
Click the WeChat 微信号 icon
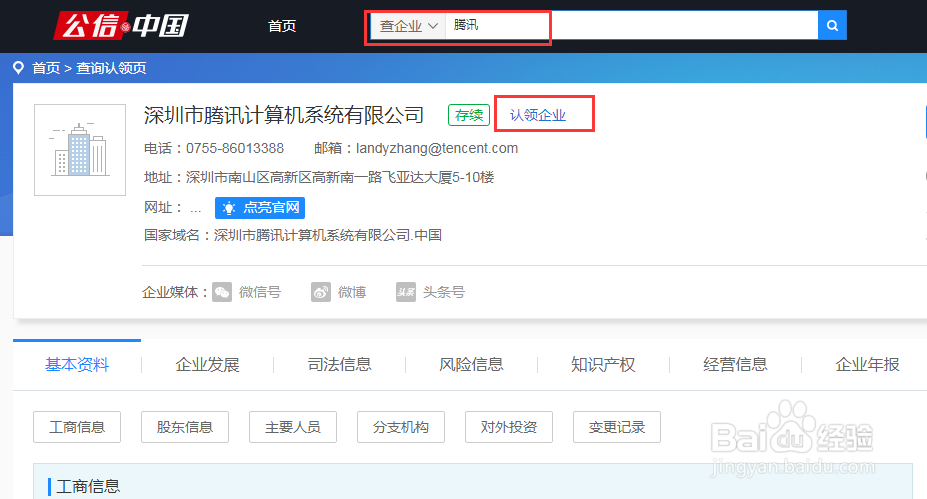pos(222,292)
